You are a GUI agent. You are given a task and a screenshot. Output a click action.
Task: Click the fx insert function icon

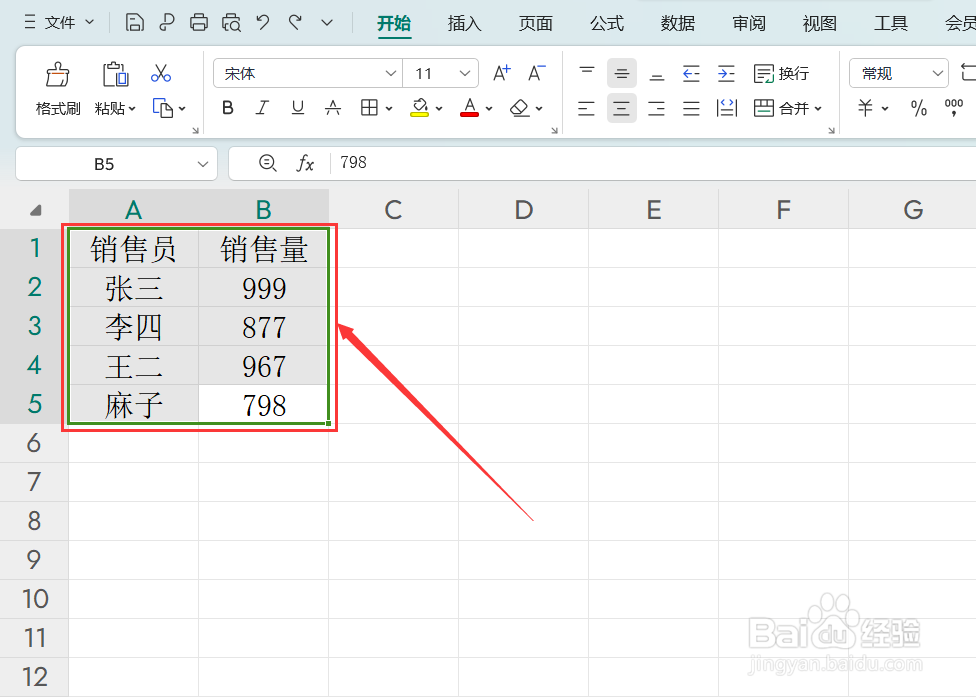305,163
